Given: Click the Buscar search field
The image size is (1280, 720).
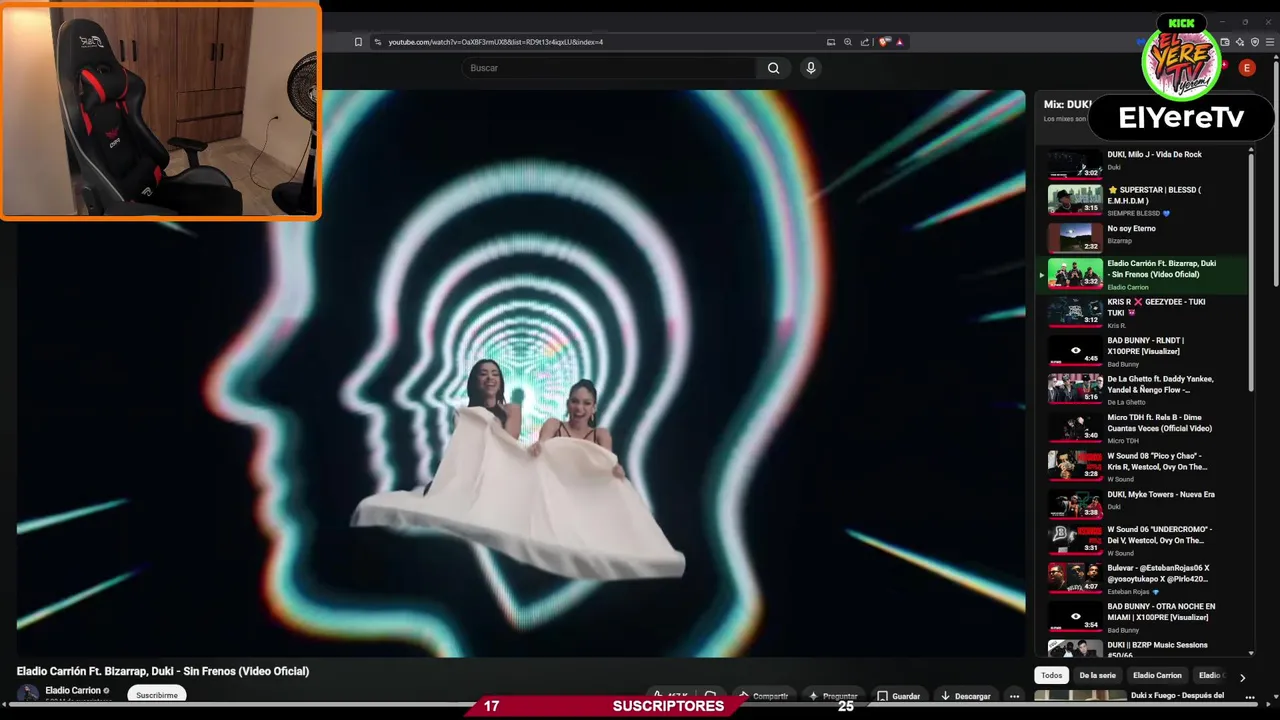Looking at the screenshot, I should click(x=610, y=68).
